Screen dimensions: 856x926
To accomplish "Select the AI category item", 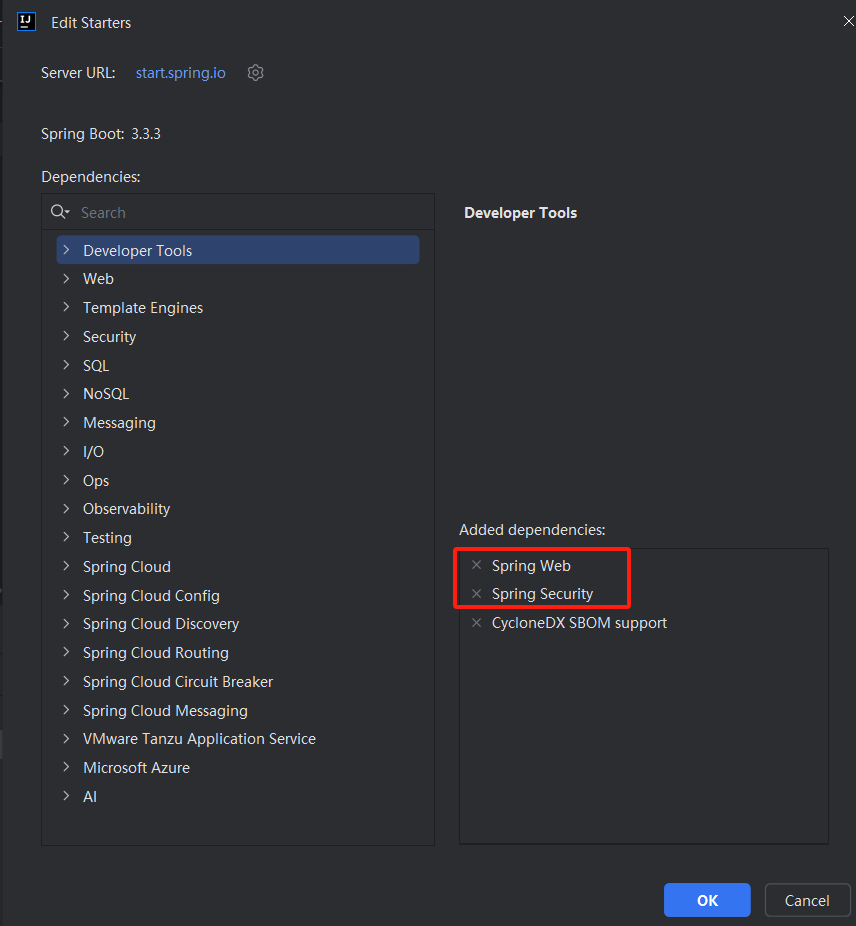I will [90, 797].
